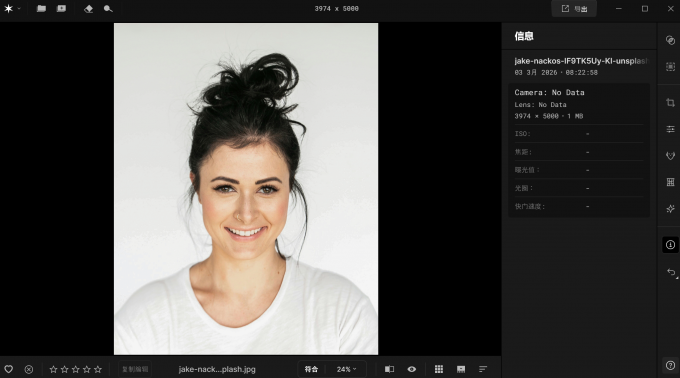Open the help question-mark icon
Image resolution: width=680 pixels, height=378 pixels.
pos(670,365)
